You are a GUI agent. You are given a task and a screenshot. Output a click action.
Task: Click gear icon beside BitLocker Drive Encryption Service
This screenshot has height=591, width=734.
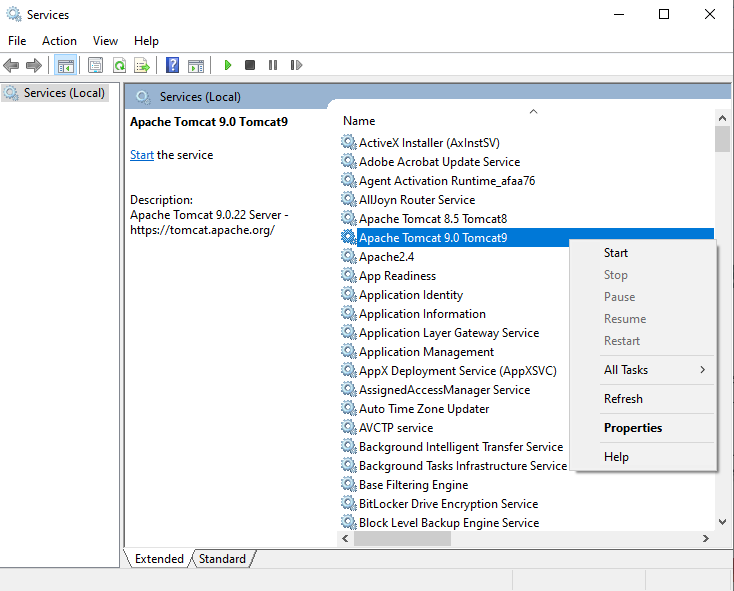[x=348, y=503]
